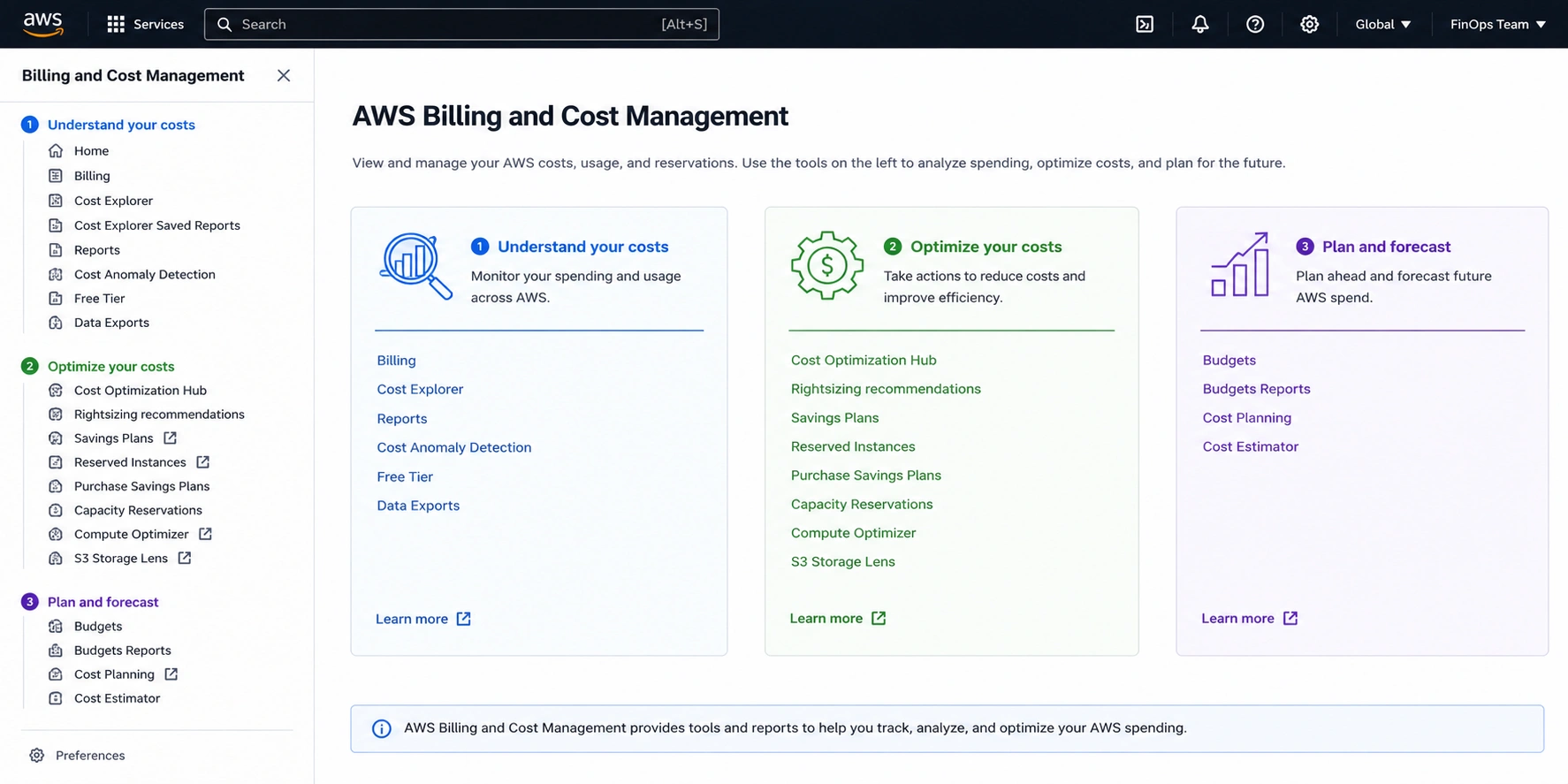Open Free Tier link in card

click(405, 476)
